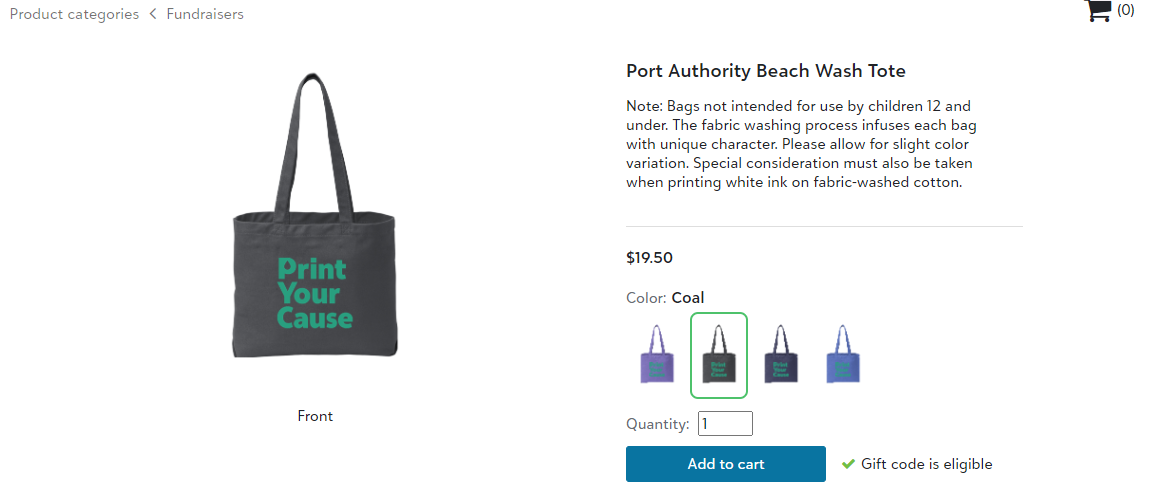1154x497 pixels.
Task: Click the green gift code checkmark
Action: tap(848, 464)
